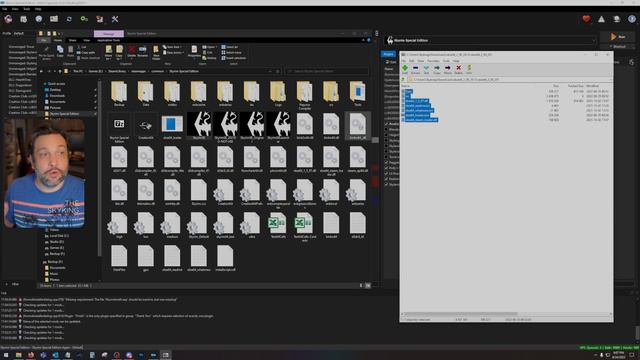Open the New item dropdown in Explorer ribbon
Screen dimensions: 640x360
point(173,52)
